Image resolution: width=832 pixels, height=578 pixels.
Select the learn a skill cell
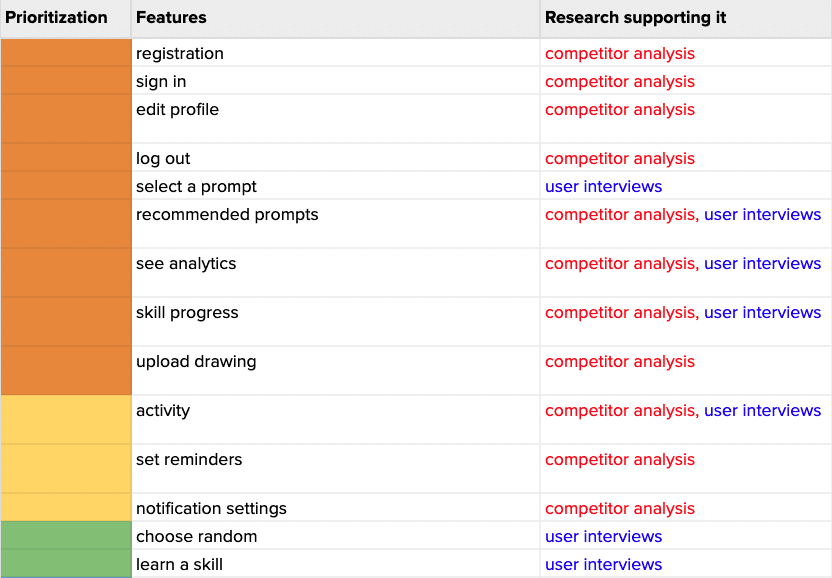click(179, 565)
